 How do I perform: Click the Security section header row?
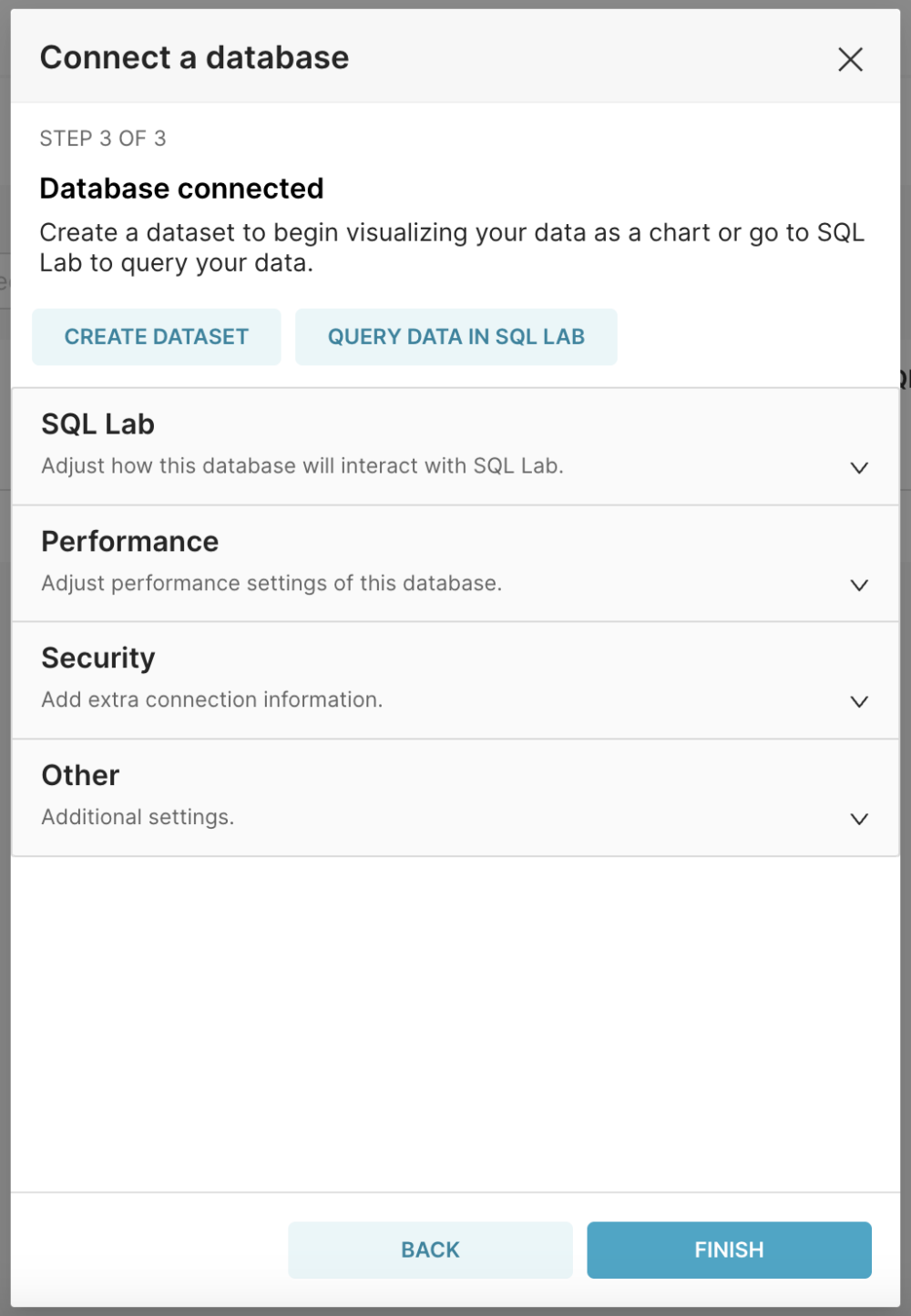[x=97, y=658]
